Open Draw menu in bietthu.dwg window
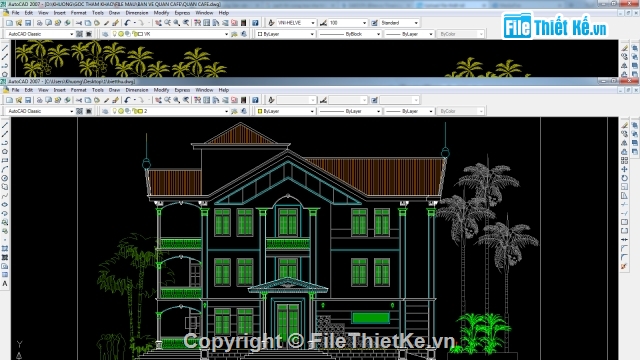This screenshot has height=360, width=640. [114, 90]
